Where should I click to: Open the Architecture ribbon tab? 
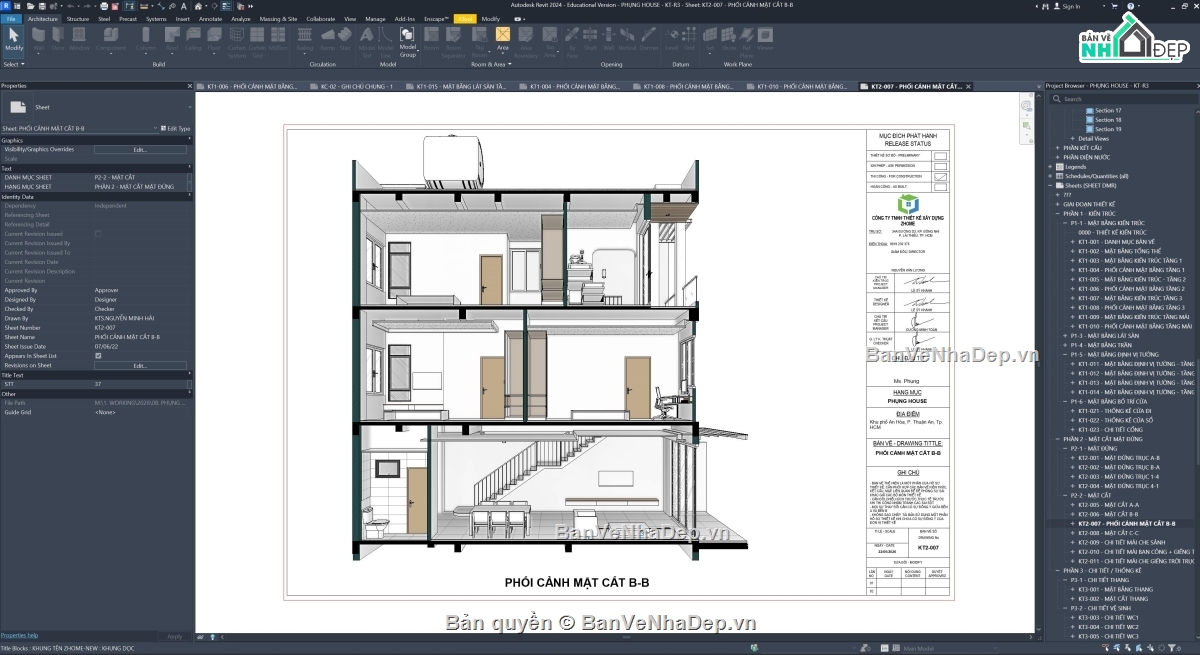(43, 19)
